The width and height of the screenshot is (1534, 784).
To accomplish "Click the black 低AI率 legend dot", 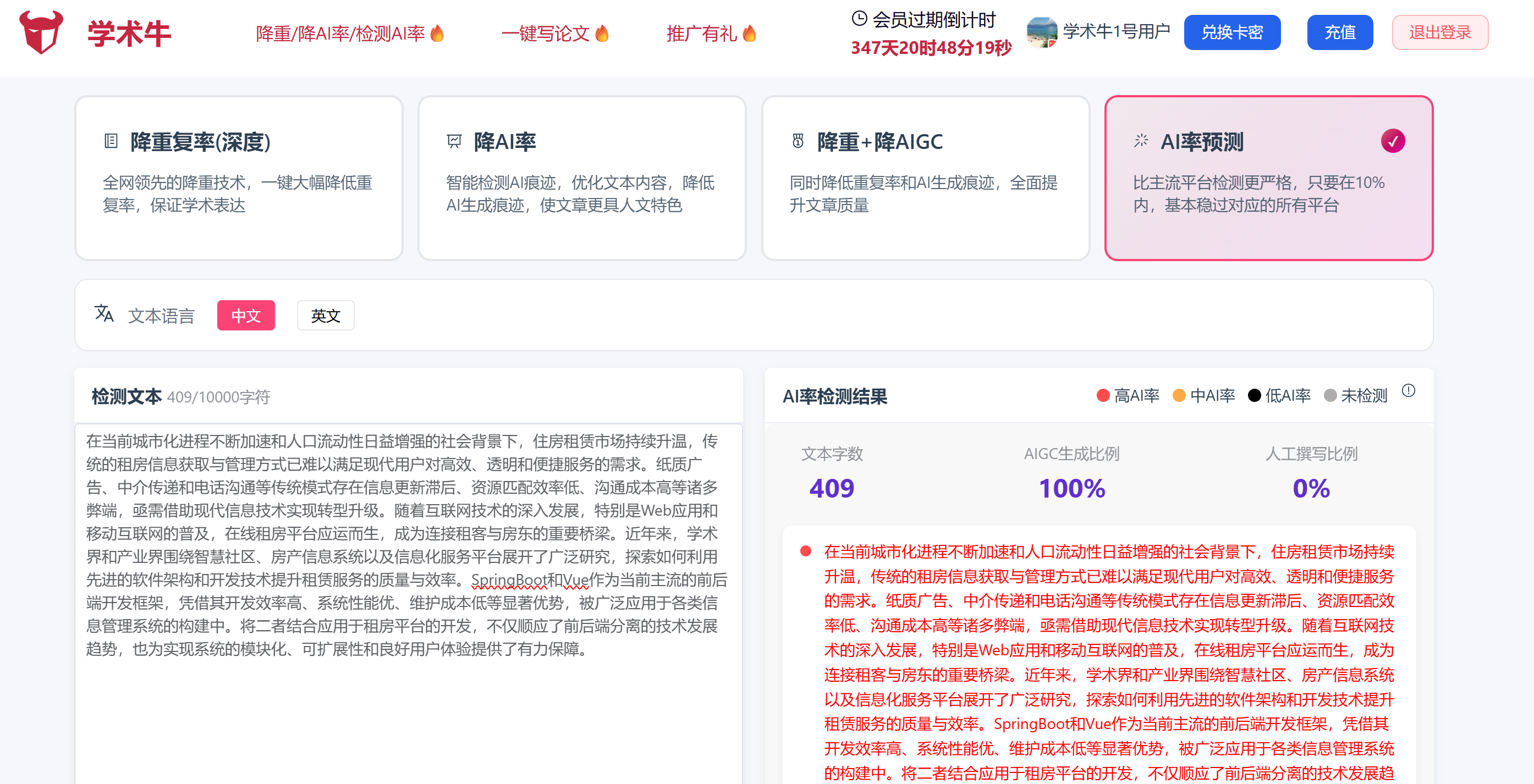I will click(x=1254, y=396).
